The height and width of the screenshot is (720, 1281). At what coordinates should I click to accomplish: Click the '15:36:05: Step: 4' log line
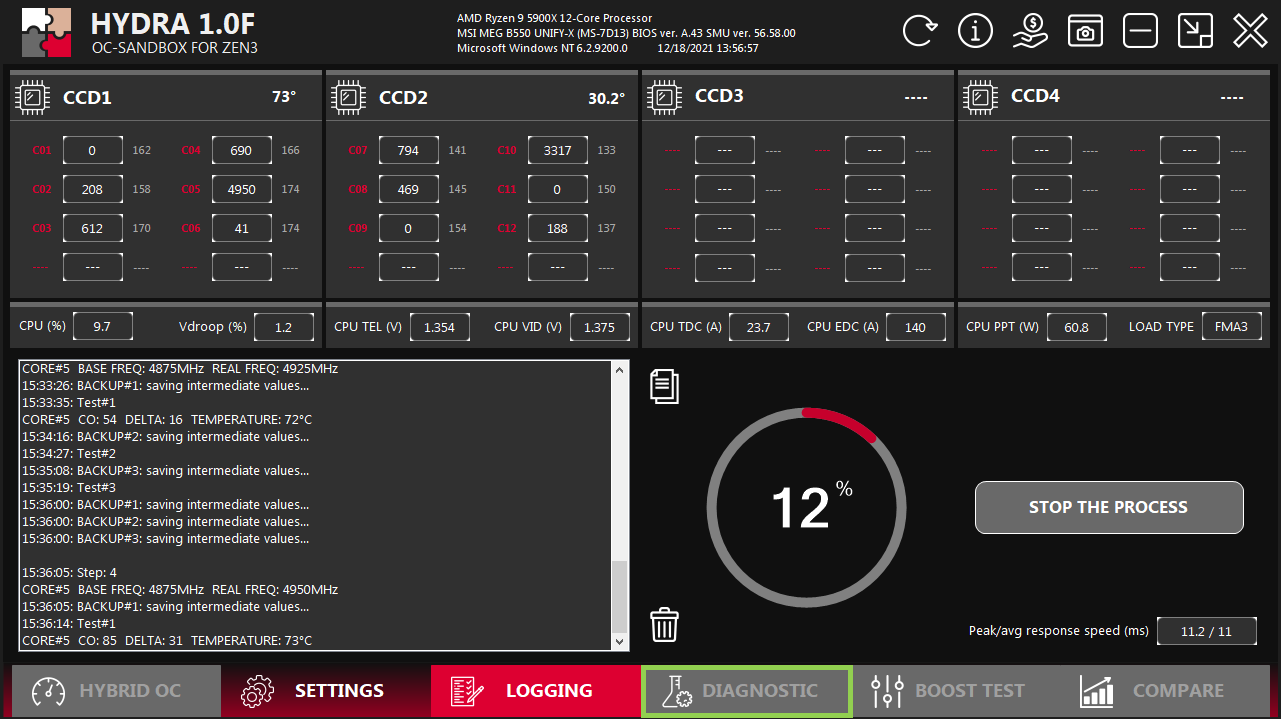click(x=70, y=573)
